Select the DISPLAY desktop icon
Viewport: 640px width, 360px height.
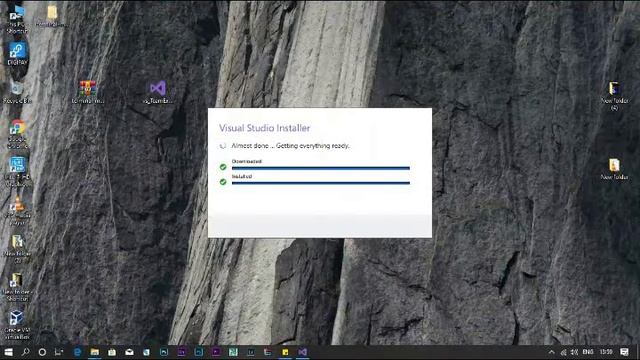click(x=17, y=54)
